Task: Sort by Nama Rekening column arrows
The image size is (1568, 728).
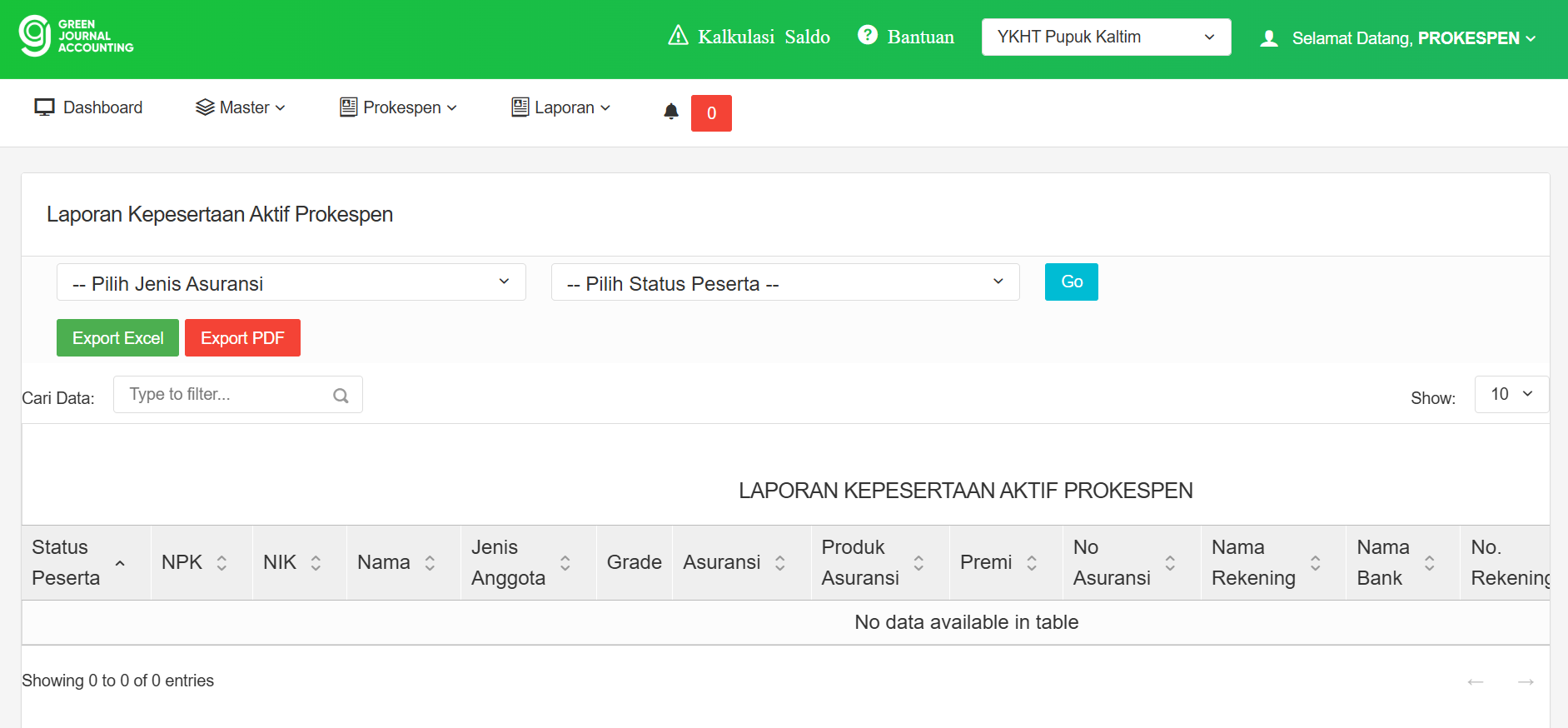Action: click(x=1316, y=563)
